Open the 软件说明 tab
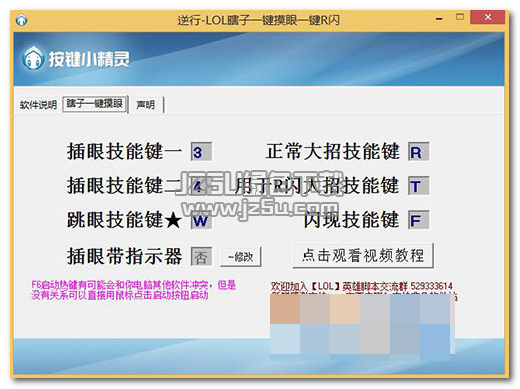The image size is (520, 389). pyautogui.click(x=38, y=105)
